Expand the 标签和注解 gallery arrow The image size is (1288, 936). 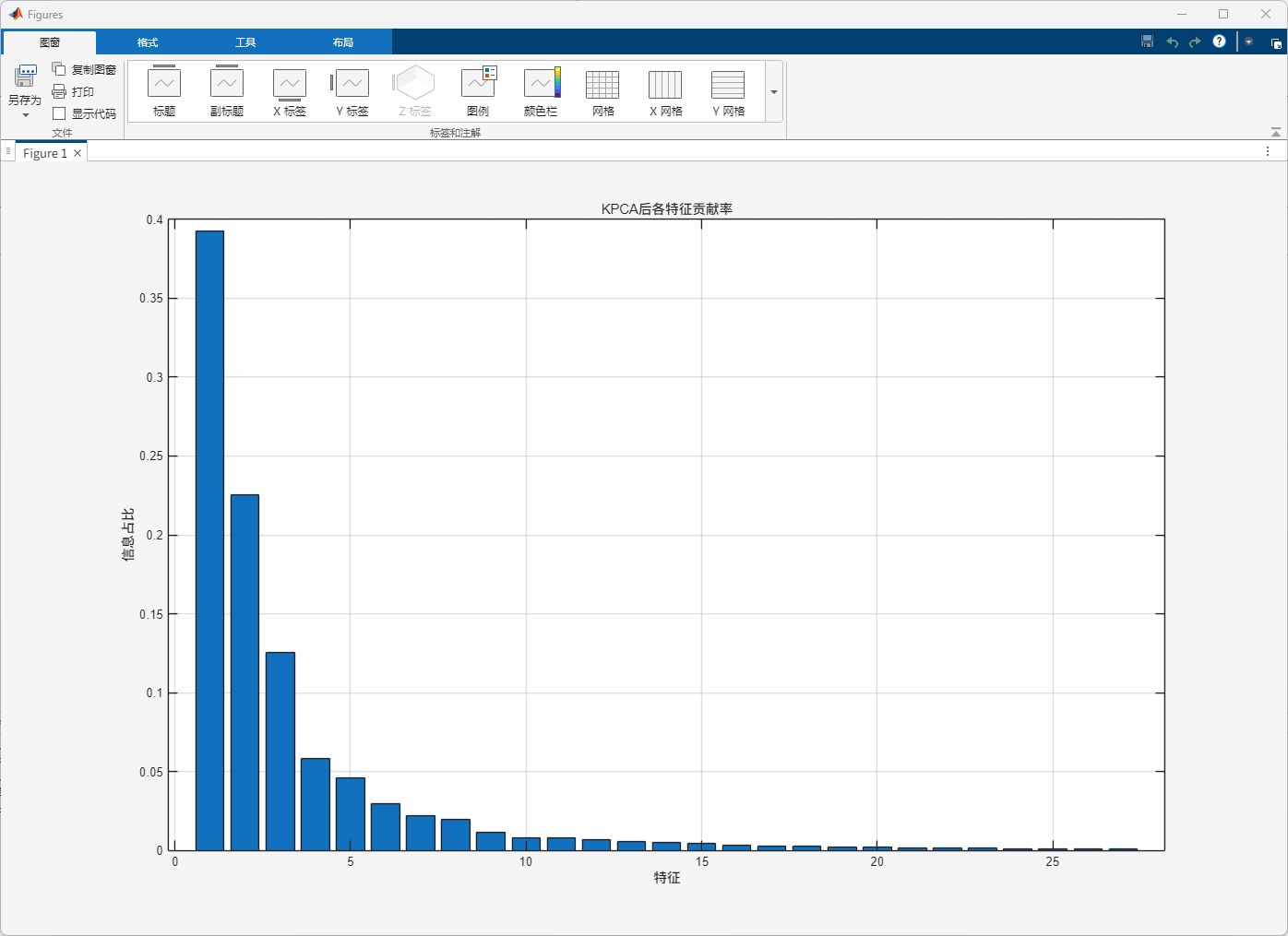[774, 91]
